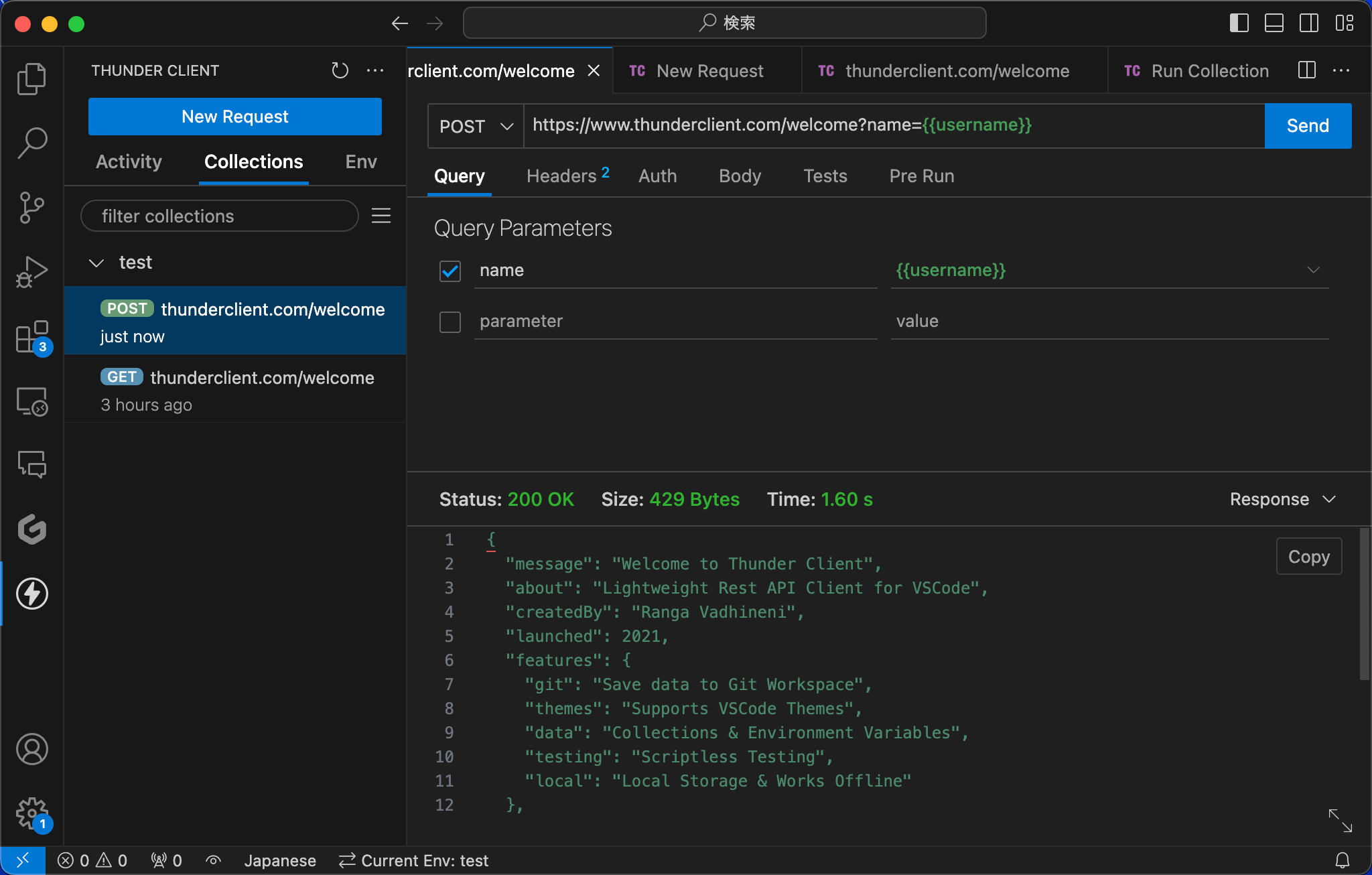Open the POST method dropdown

476,126
